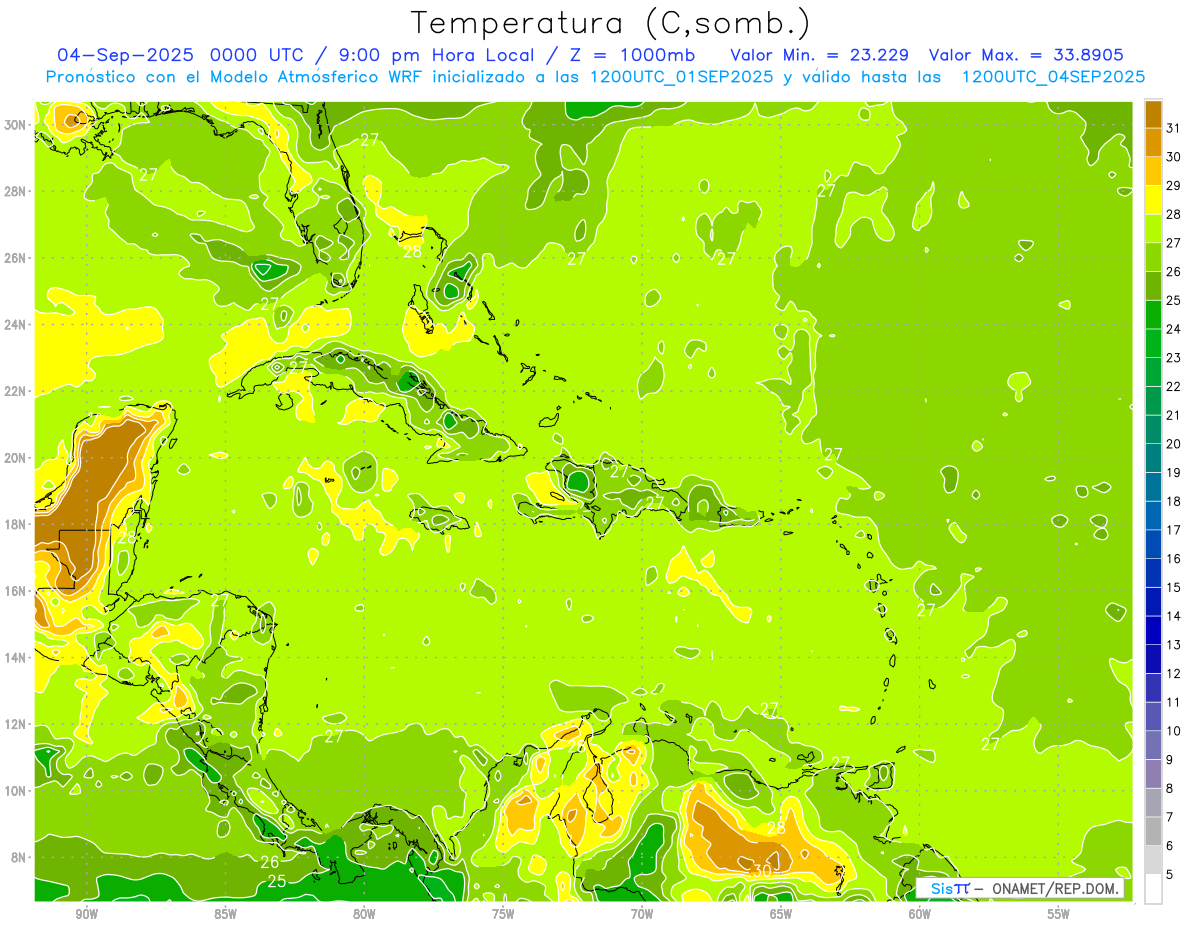Image resolution: width=1200 pixels, height=927 pixels.
Task: Click the '70W' longitude axis label
Action: 642,914
